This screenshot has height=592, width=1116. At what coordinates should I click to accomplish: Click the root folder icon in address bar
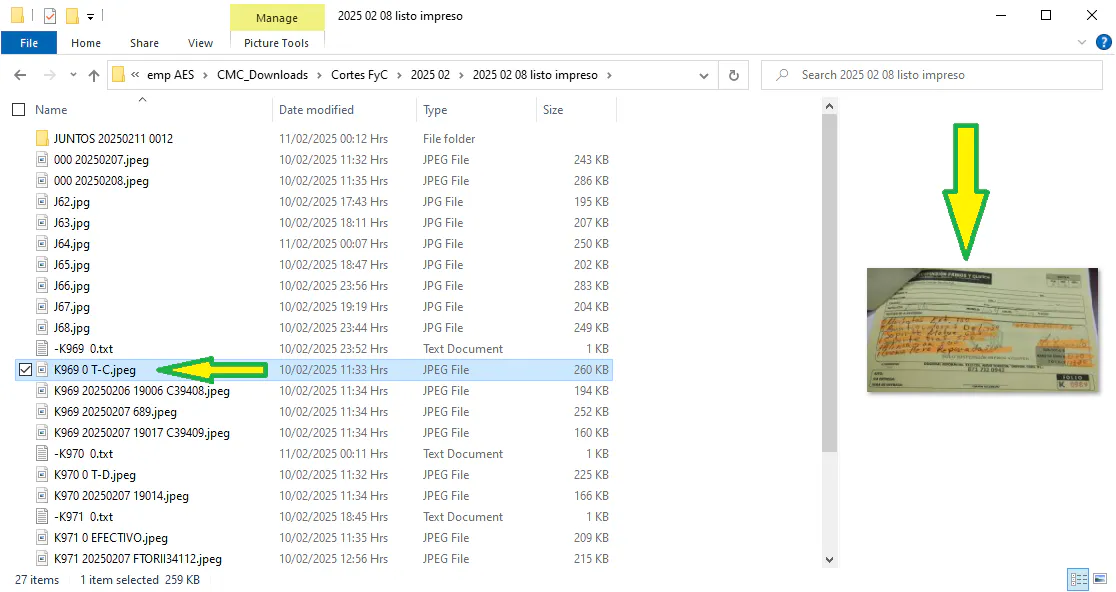click(x=119, y=75)
